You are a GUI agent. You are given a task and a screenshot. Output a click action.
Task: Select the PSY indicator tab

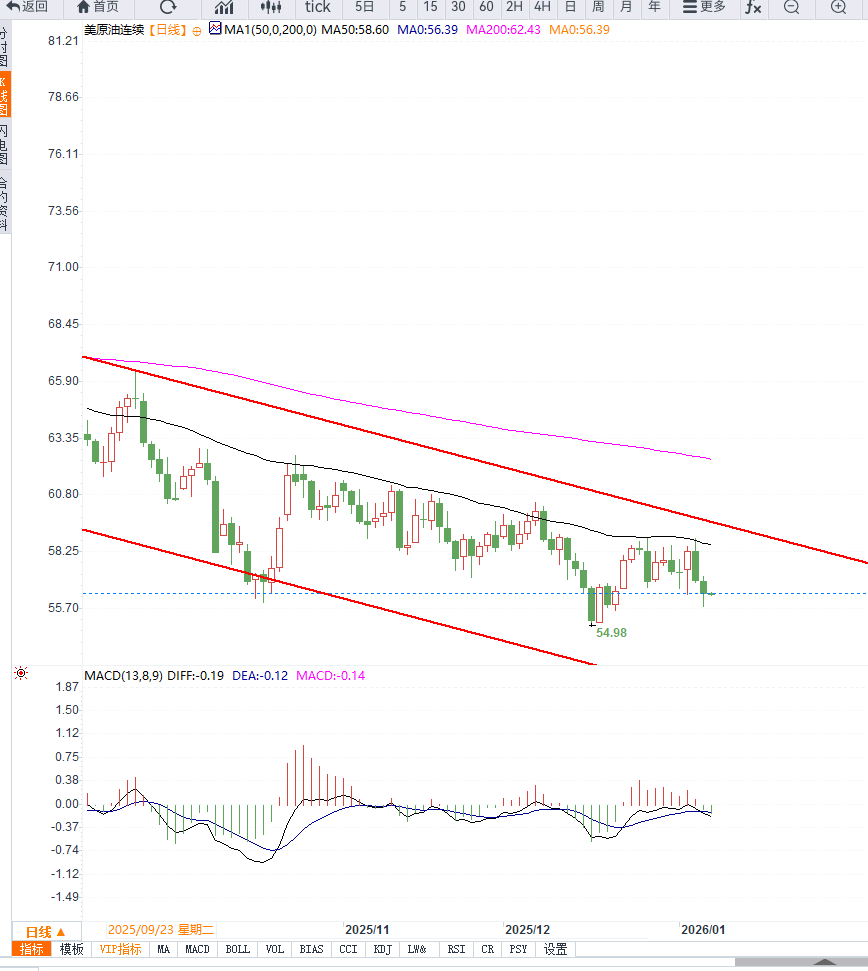coord(519,949)
